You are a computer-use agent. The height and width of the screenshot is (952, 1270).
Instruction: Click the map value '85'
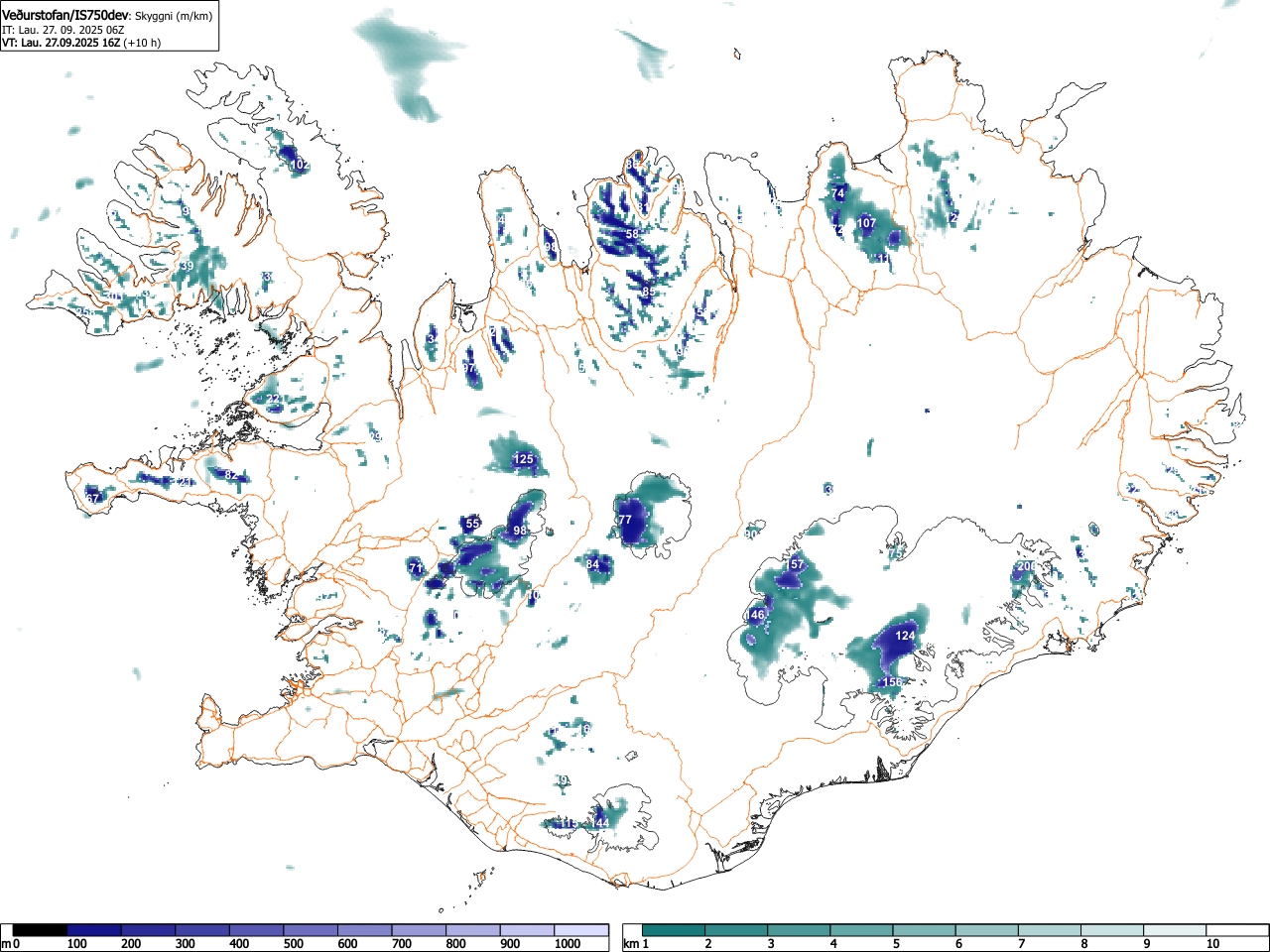point(648,292)
